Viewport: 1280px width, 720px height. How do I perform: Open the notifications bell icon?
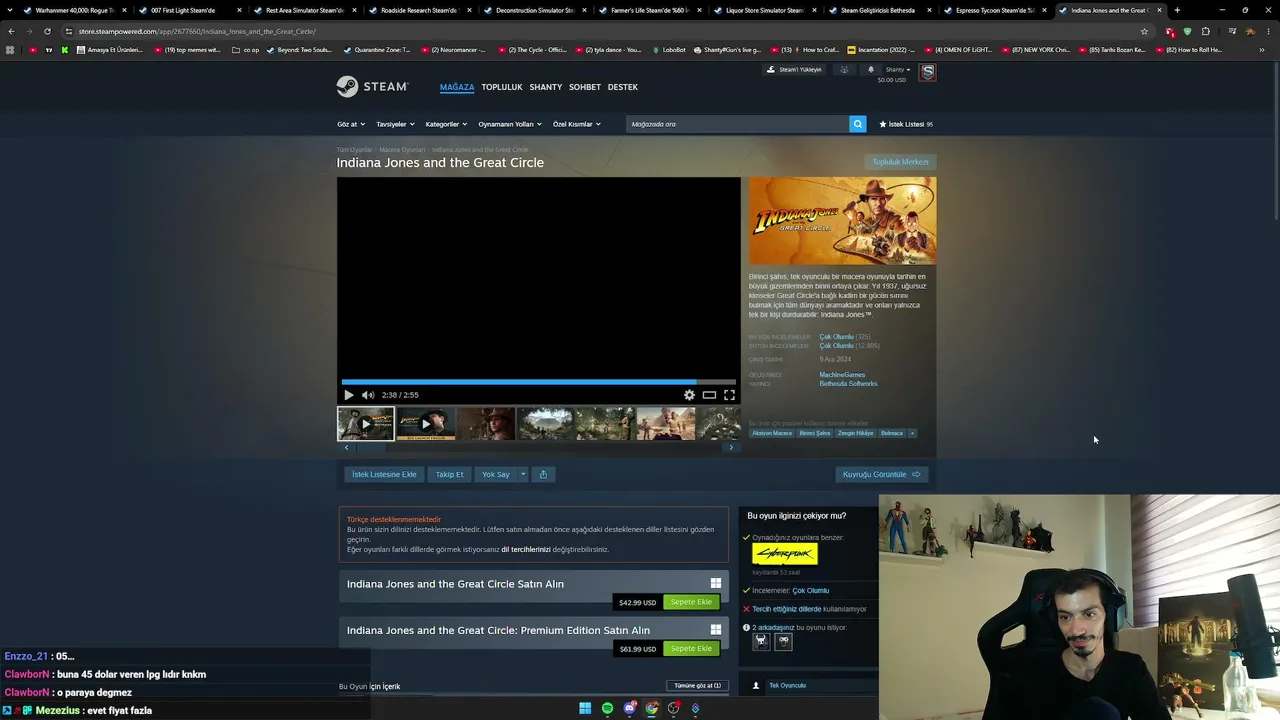(x=870, y=70)
